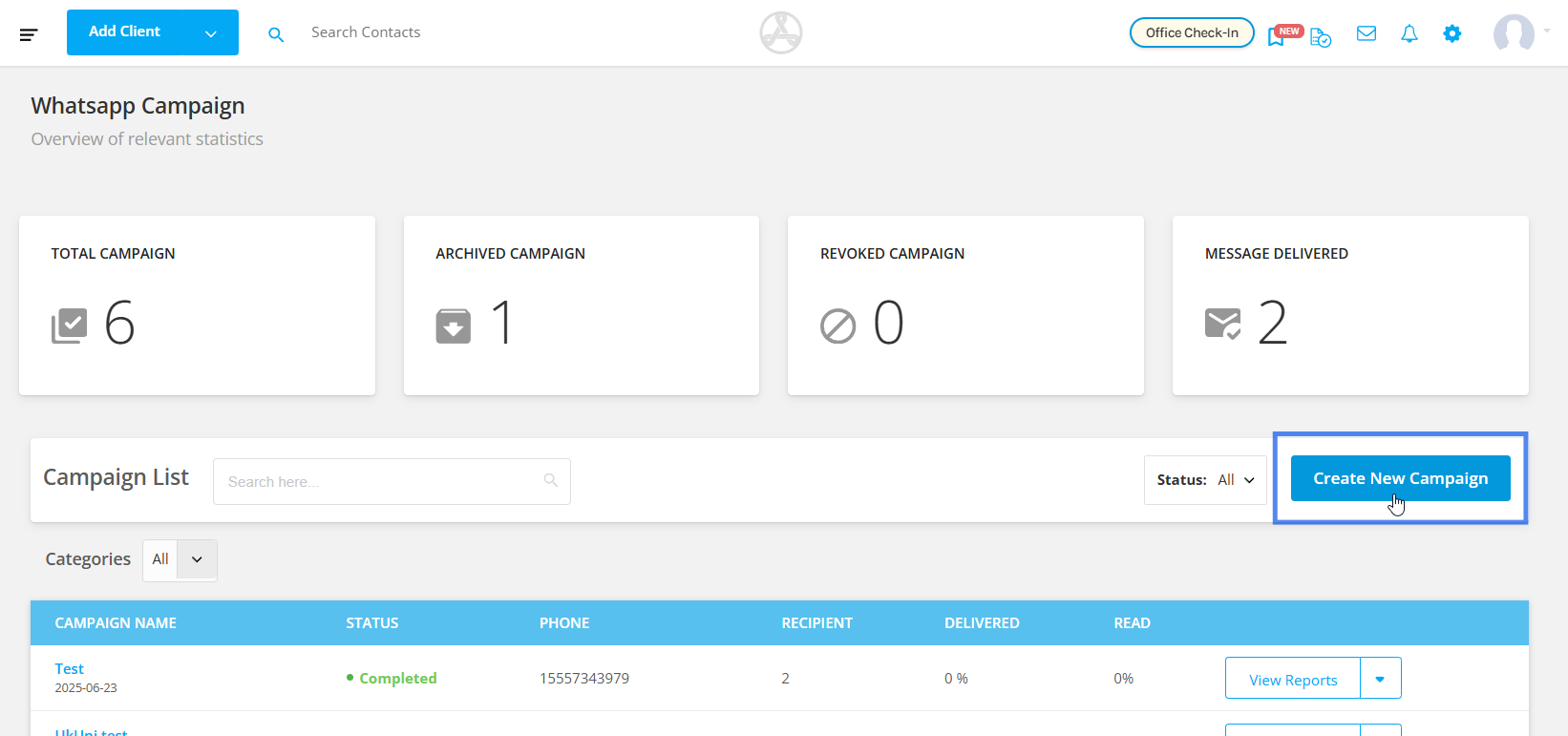
Task: Click the CAMPAIGN NAME column header
Action: 116,623
